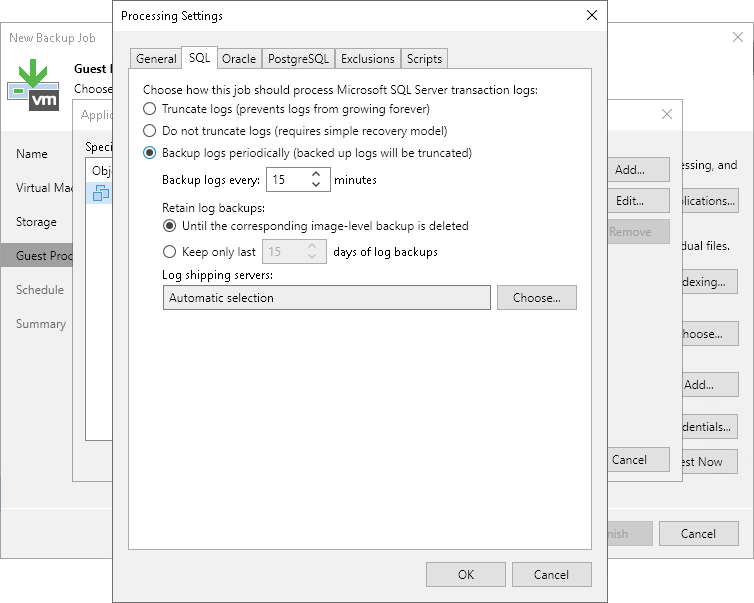Click the Log shipping servers Automatic selection field

click(327, 298)
